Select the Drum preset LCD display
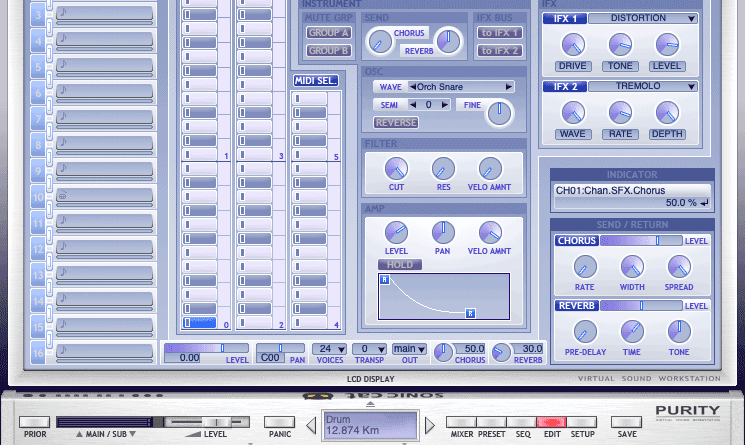745x445 pixels. tap(370, 424)
